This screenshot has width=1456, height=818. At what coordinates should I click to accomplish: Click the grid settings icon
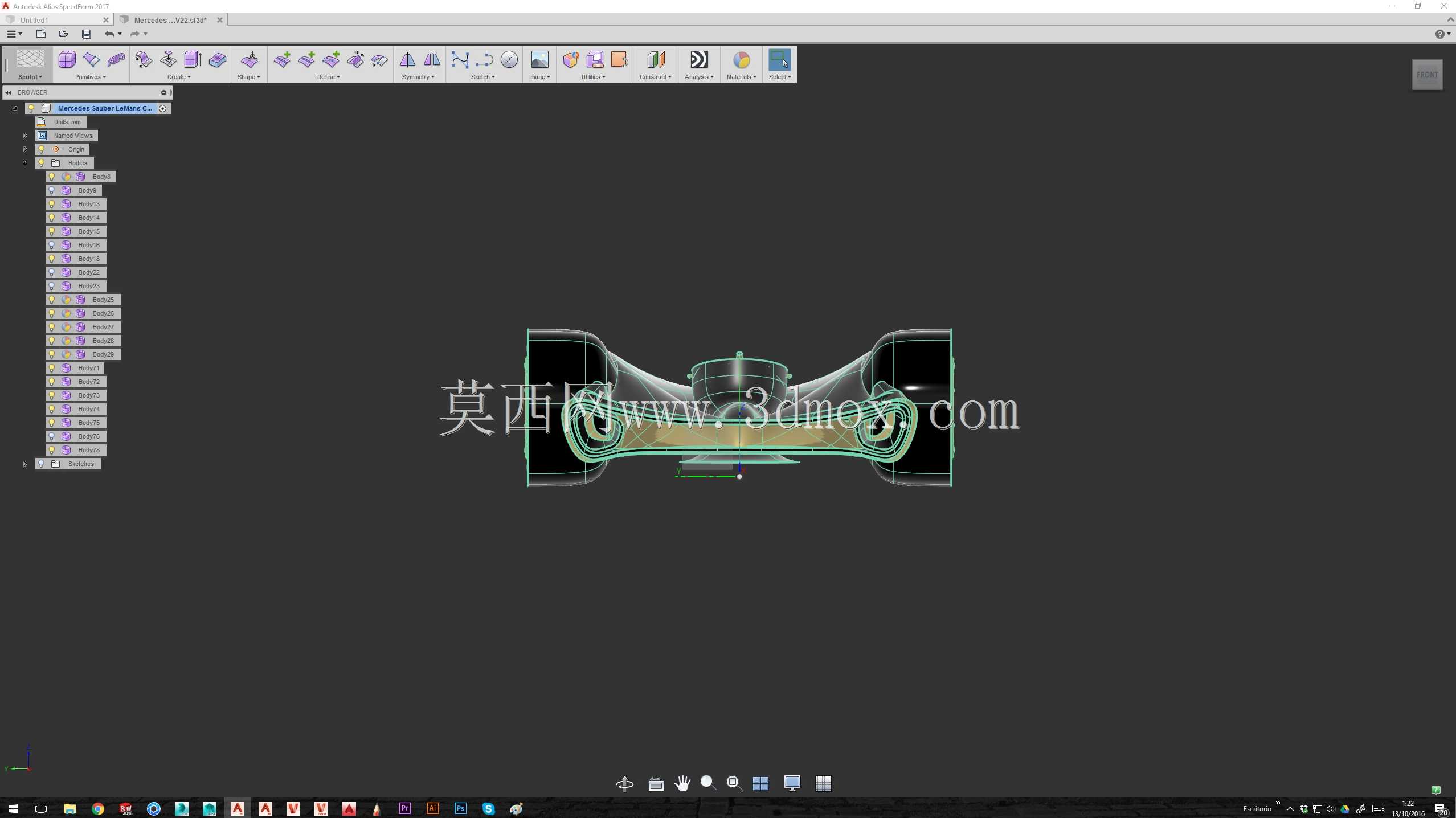click(x=823, y=784)
